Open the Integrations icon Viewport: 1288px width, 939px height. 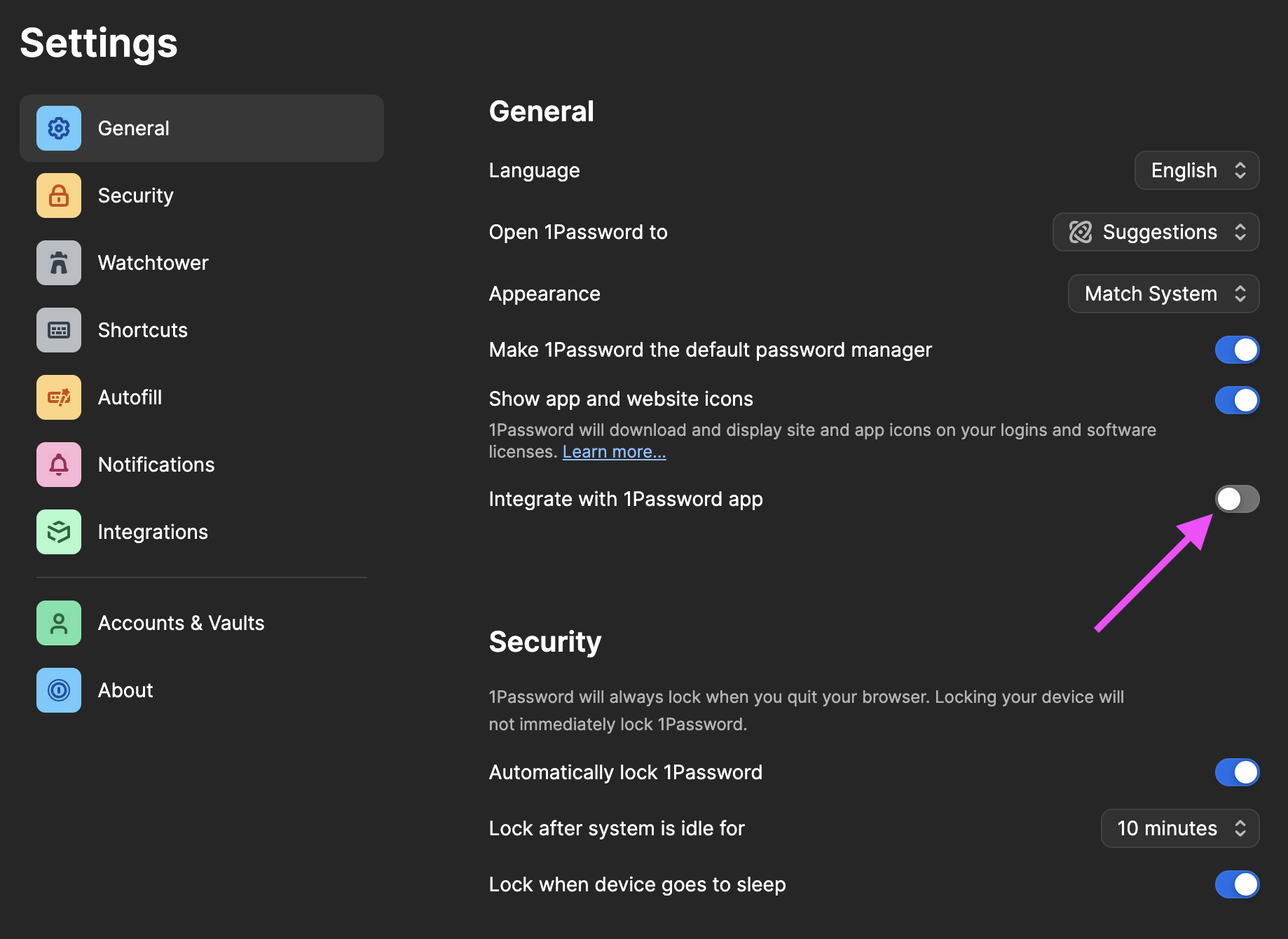pos(59,532)
